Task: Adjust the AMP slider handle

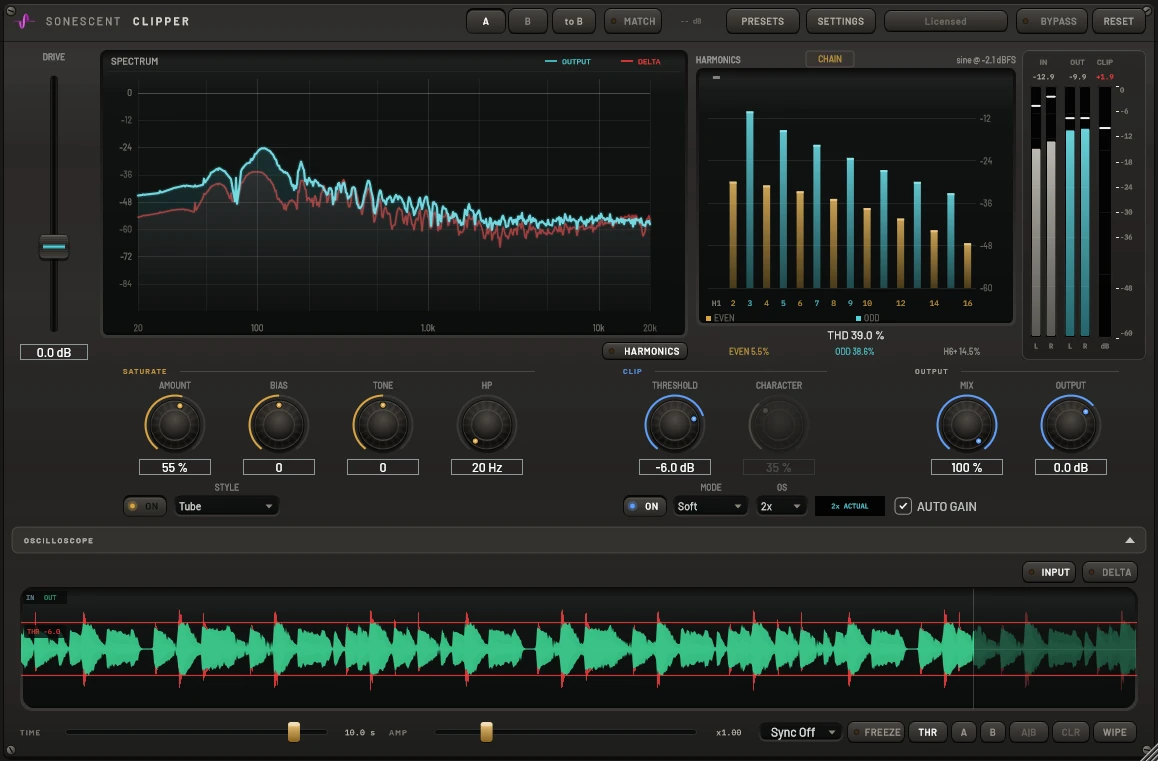Action: (x=486, y=732)
